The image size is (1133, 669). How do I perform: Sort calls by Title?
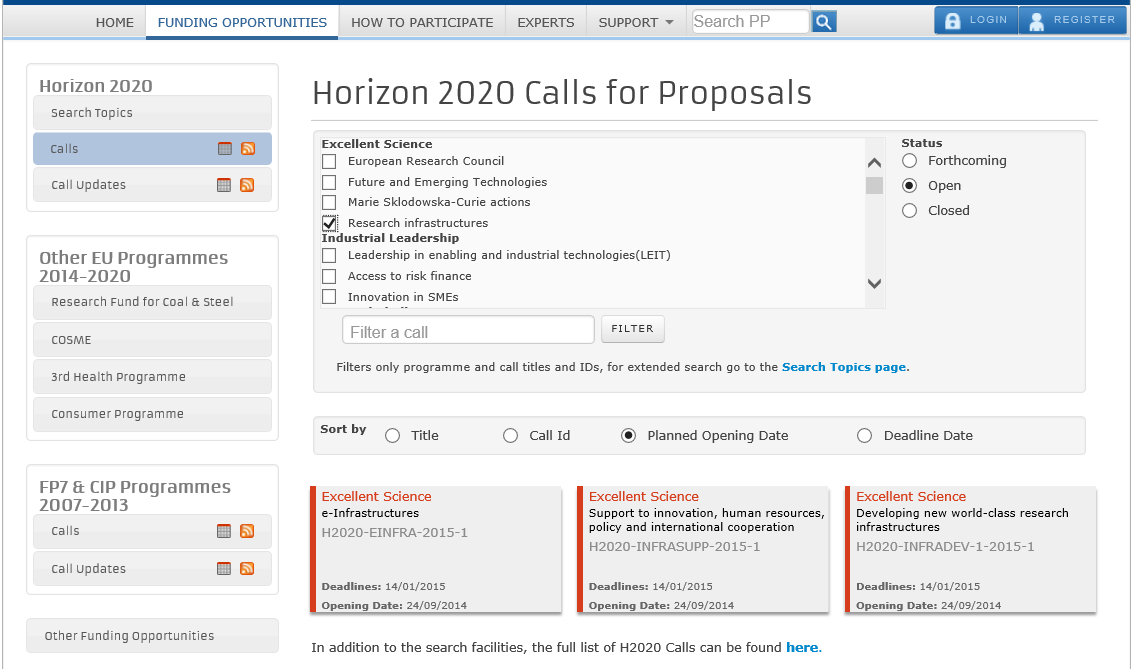(x=392, y=436)
